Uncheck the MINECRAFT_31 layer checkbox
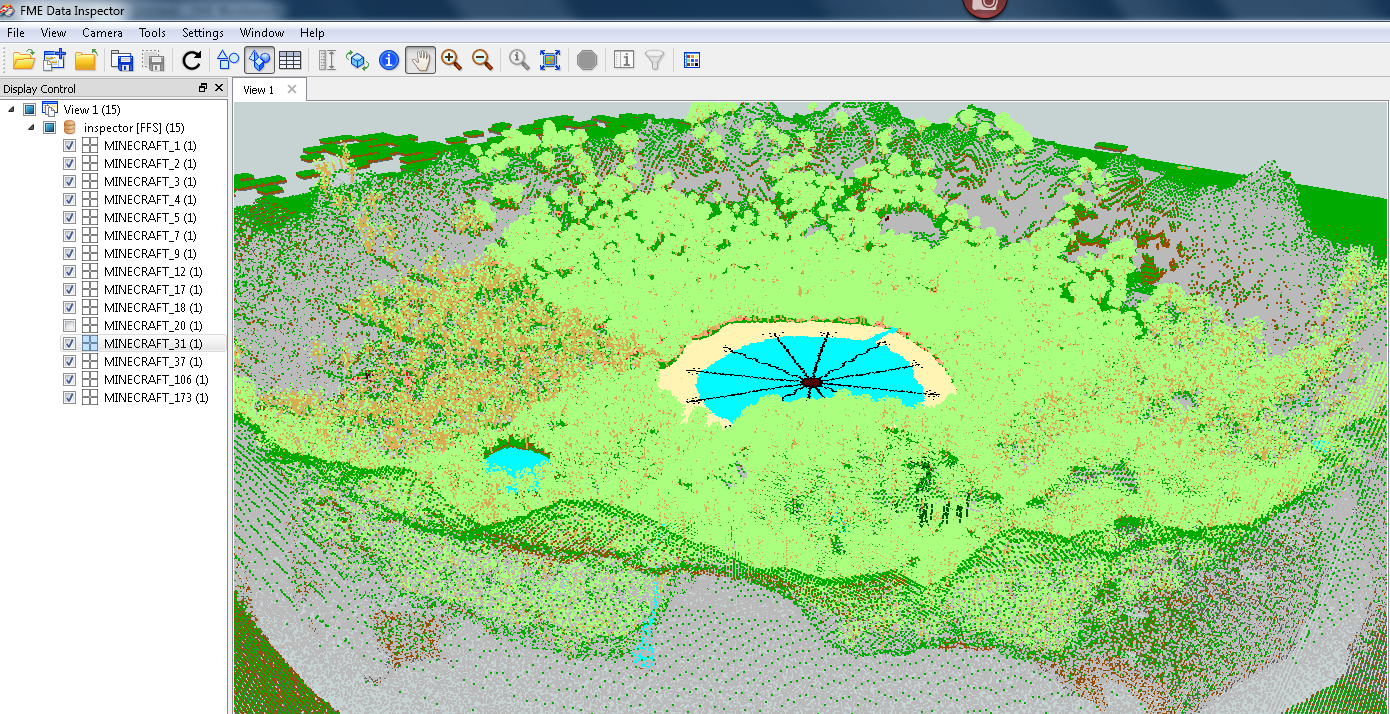This screenshot has width=1390, height=714. coord(69,343)
